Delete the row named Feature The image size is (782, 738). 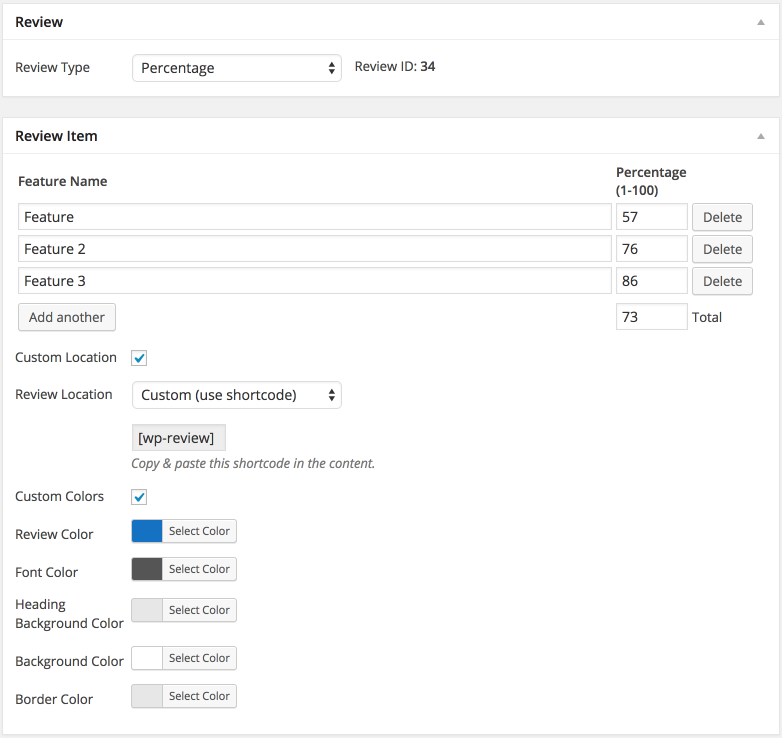point(722,217)
